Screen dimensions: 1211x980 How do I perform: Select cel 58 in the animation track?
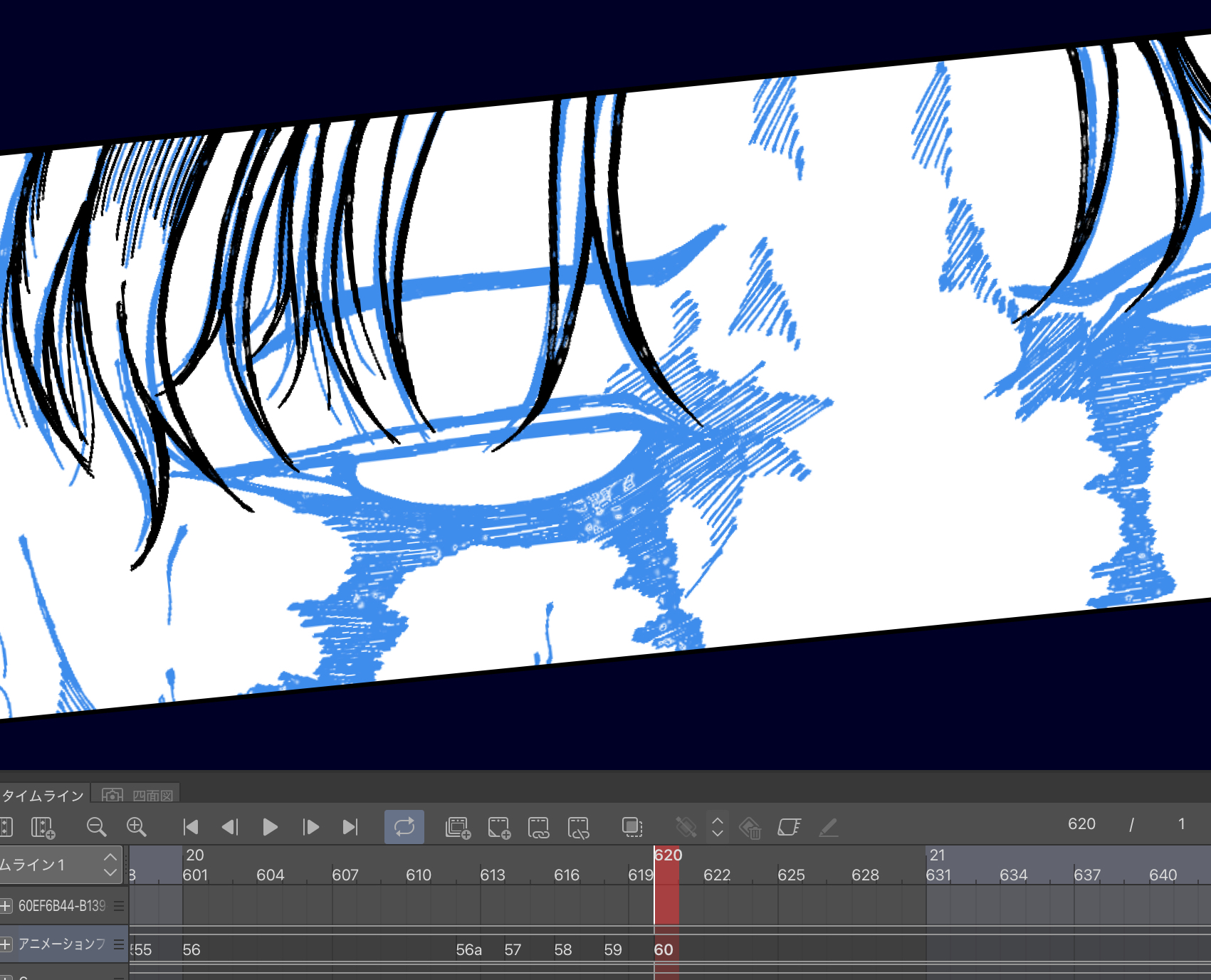(x=562, y=950)
